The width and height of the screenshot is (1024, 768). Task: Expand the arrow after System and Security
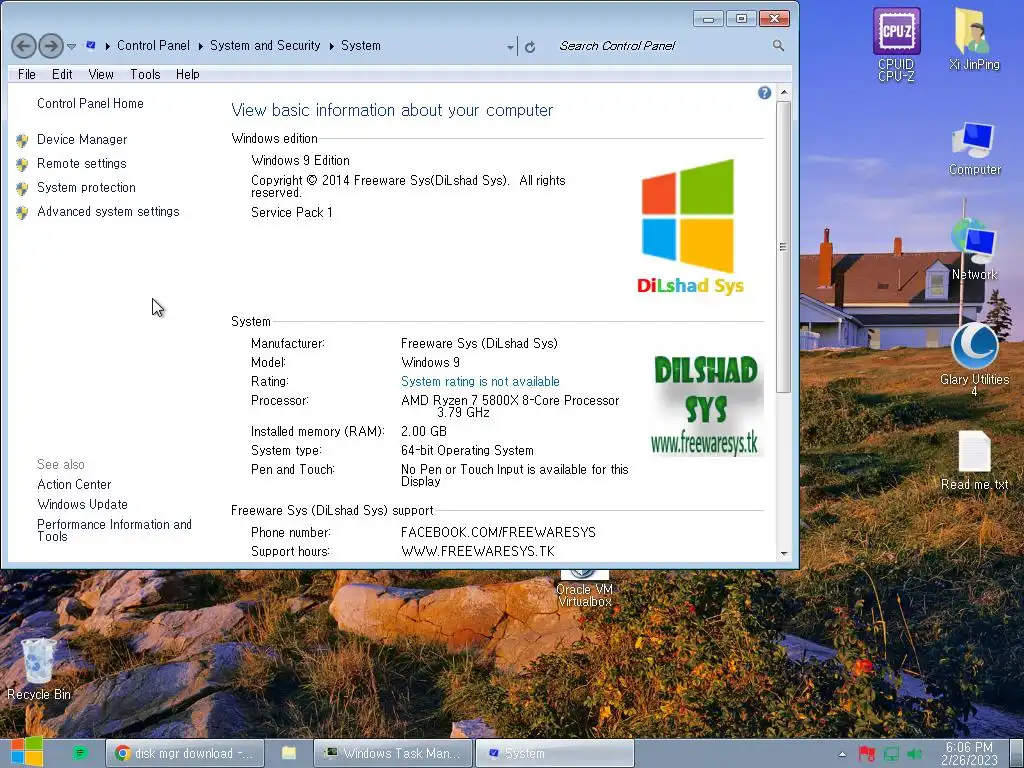331,46
